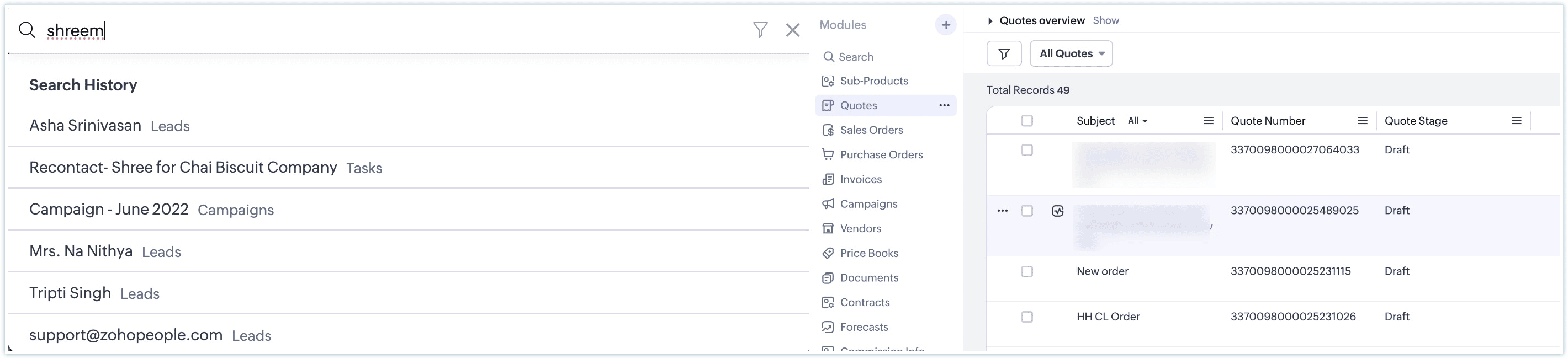The width and height of the screenshot is (1568, 359).
Task: Expand the Quotes overview disclosure triangle
Action: pos(990,21)
